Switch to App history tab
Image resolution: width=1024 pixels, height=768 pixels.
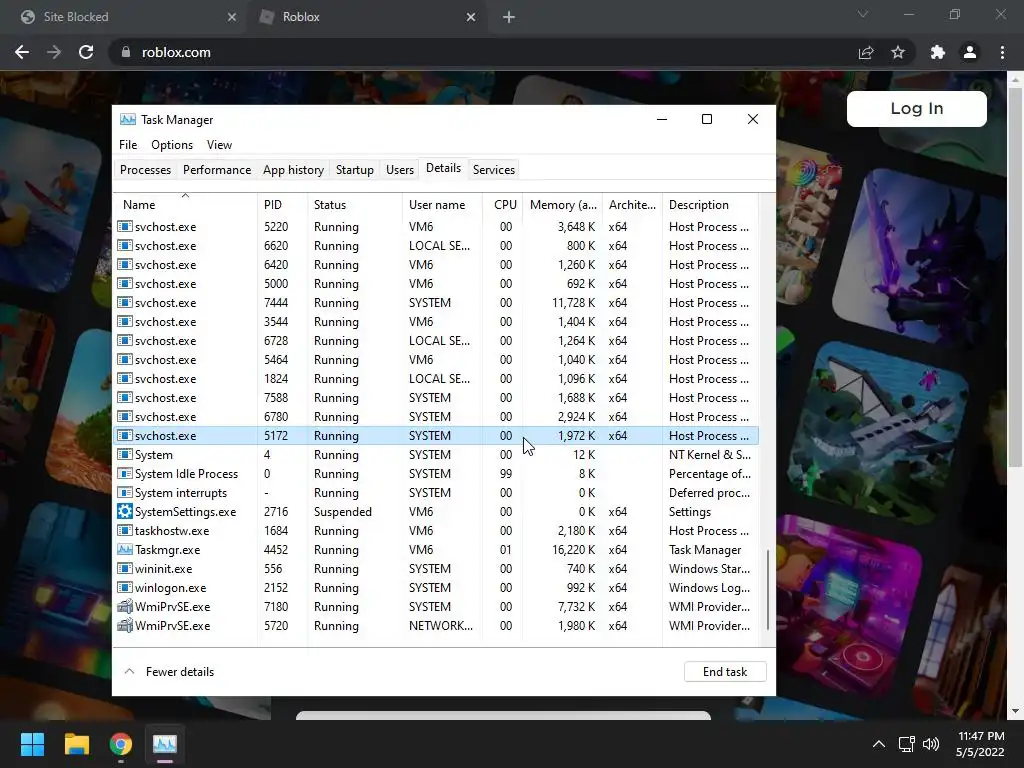point(293,170)
